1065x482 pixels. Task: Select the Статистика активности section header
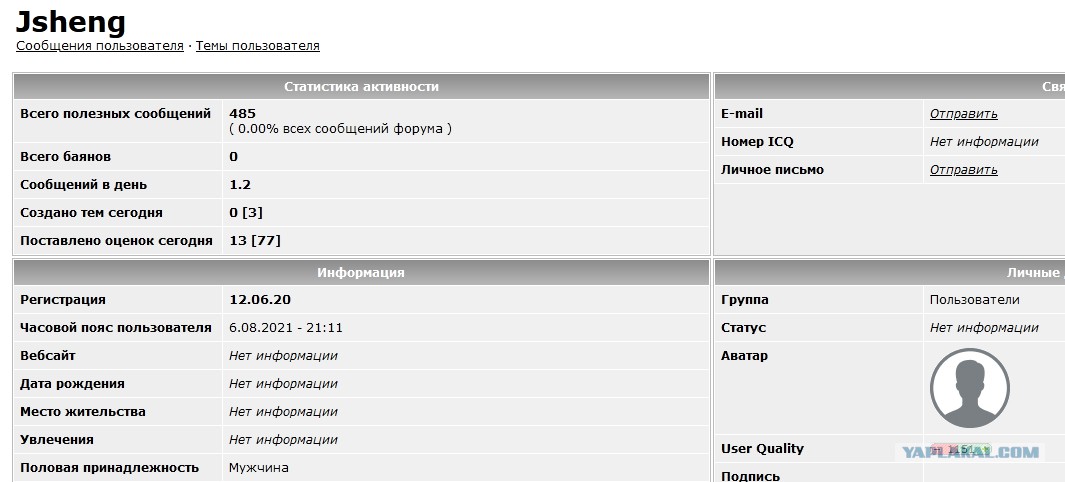(x=361, y=87)
